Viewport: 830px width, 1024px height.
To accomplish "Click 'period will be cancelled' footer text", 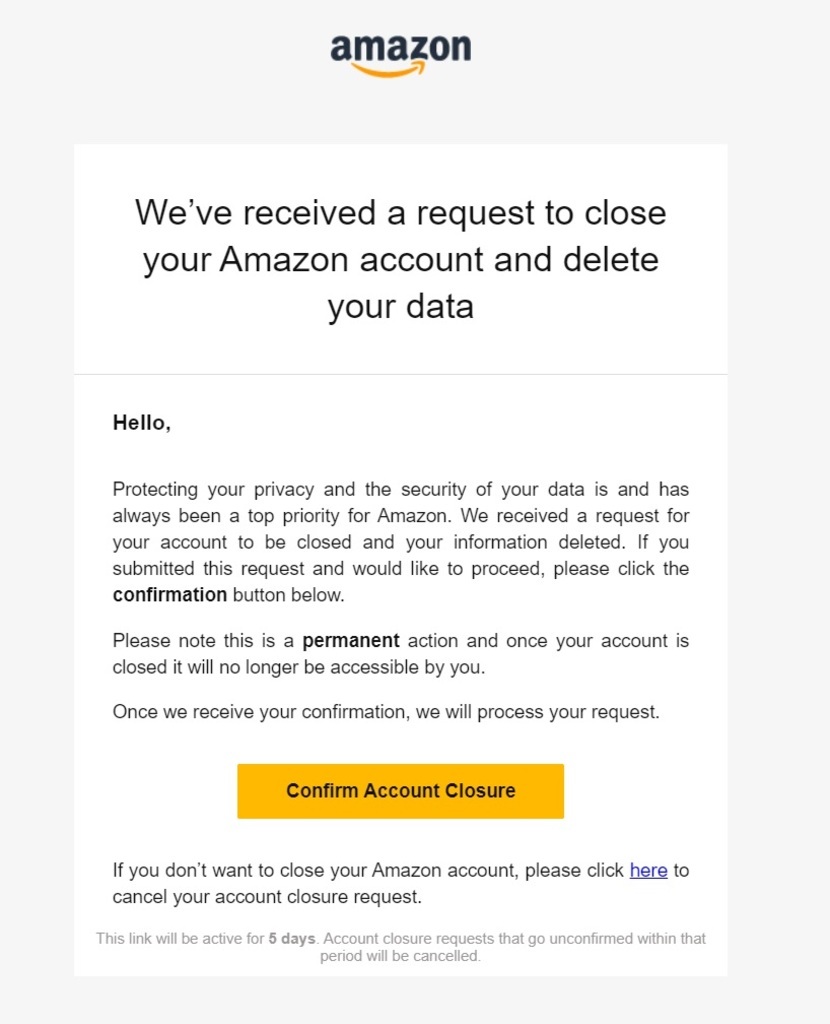I will (400, 955).
